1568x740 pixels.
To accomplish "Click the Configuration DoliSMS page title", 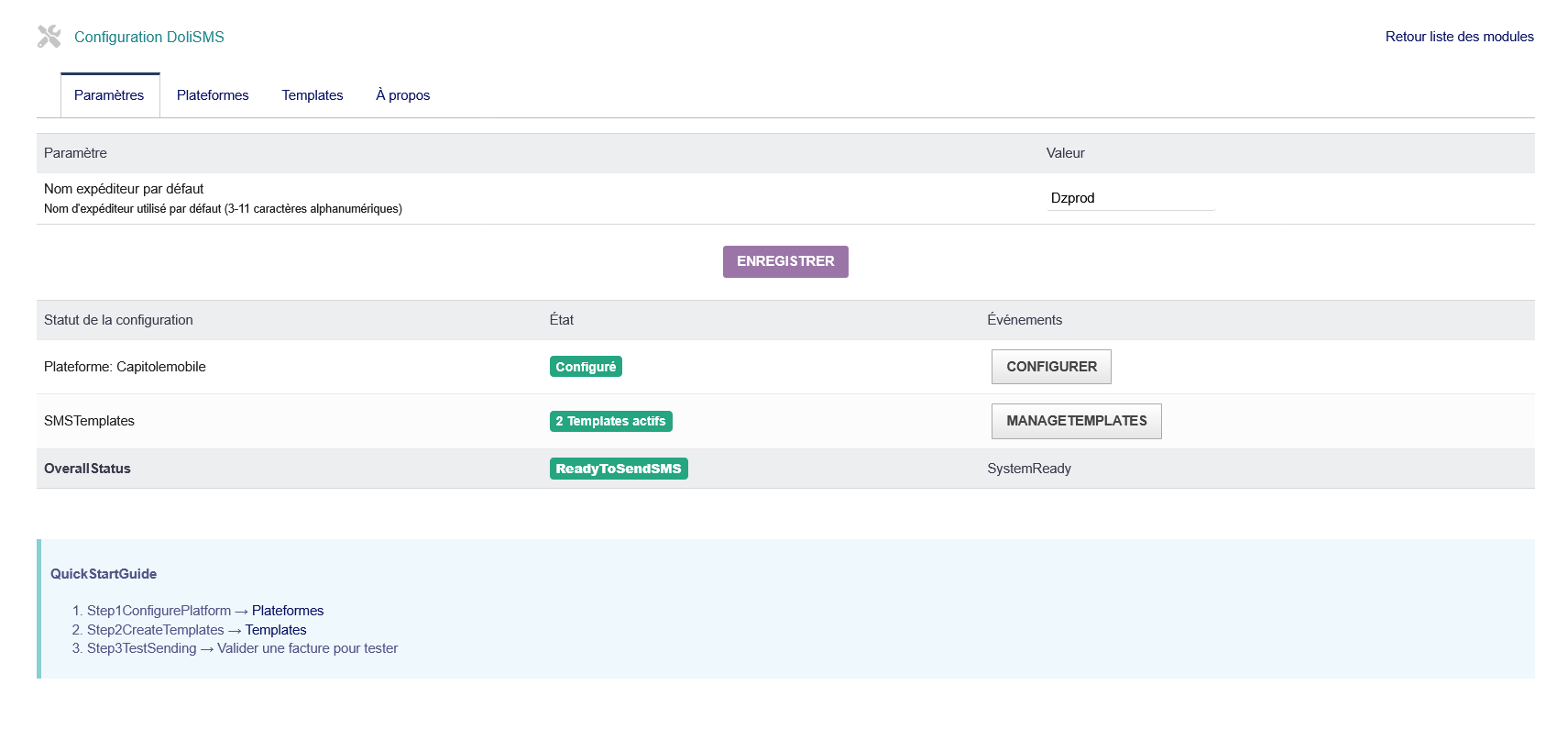I will click(x=149, y=37).
